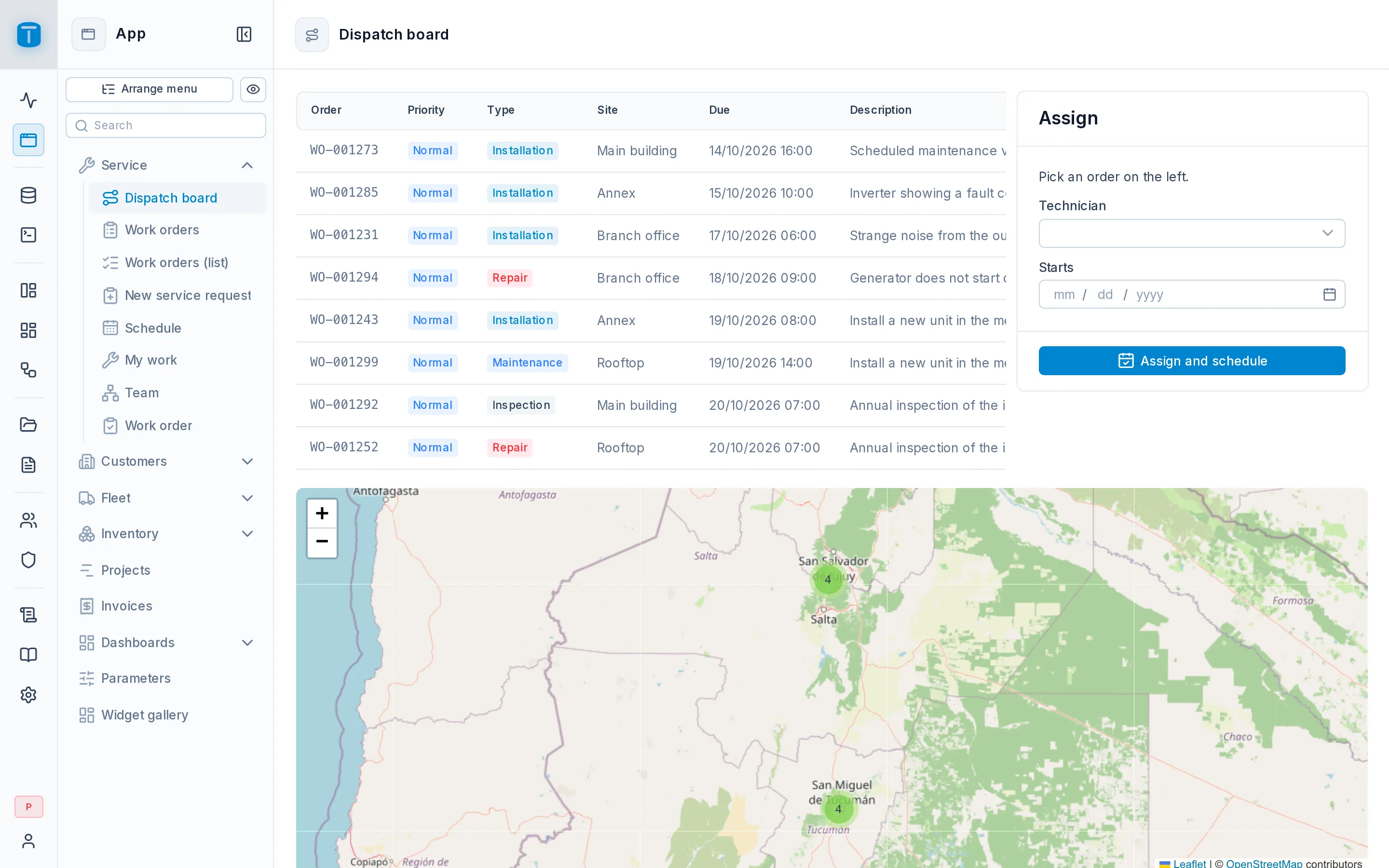1389x868 pixels.
Task: Click the map zoom out minus button
Action: click(x=322, y=542)
